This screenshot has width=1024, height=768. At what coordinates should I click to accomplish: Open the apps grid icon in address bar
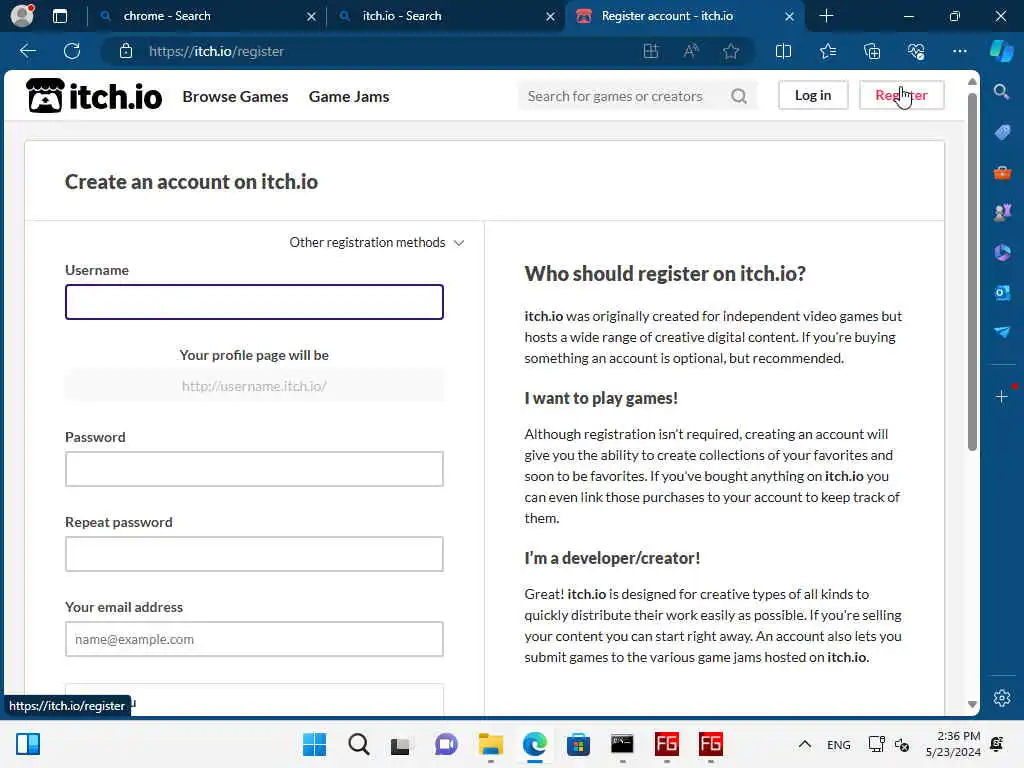tap(650, 51)
